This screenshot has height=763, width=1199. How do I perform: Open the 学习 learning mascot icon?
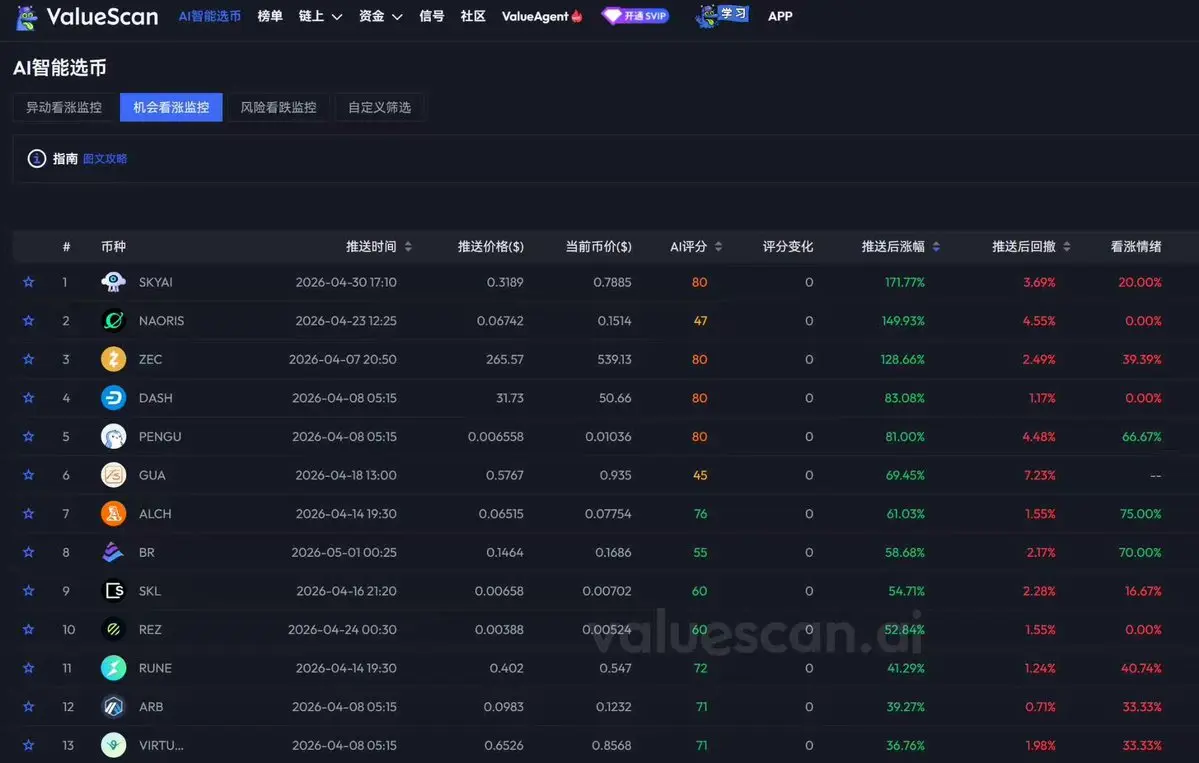tap(722, 15)
